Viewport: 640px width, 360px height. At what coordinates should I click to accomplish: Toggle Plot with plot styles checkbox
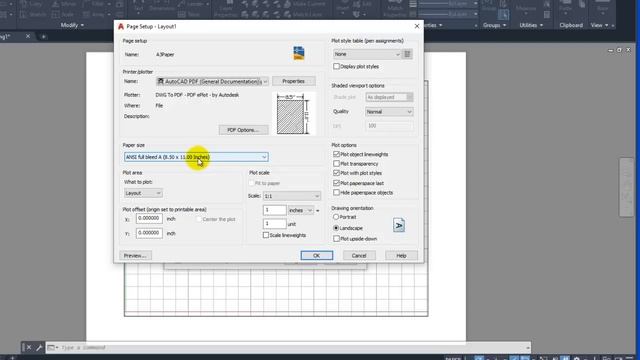point(336,173)
